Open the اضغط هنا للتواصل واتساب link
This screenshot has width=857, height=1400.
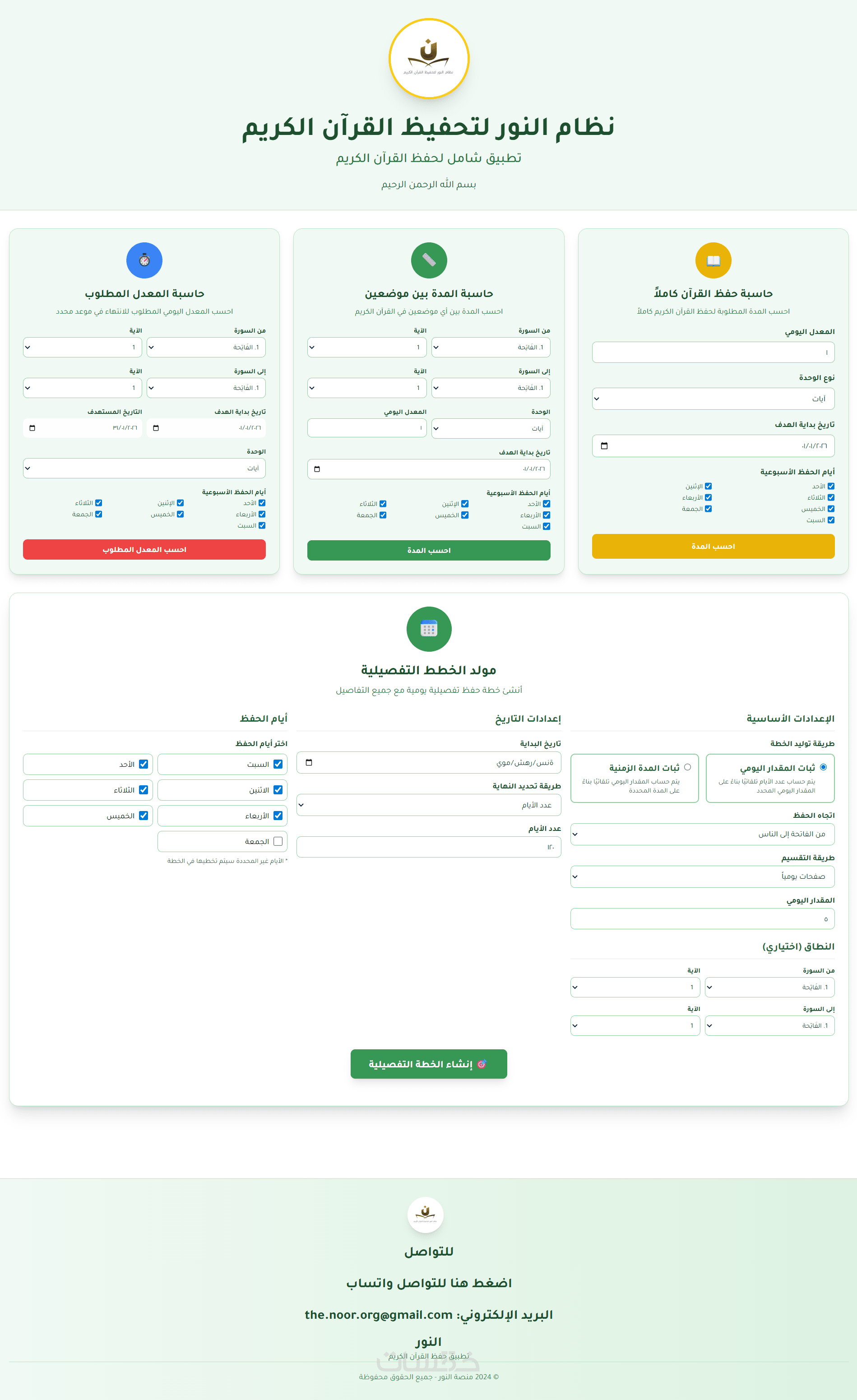pos(429,1283)
